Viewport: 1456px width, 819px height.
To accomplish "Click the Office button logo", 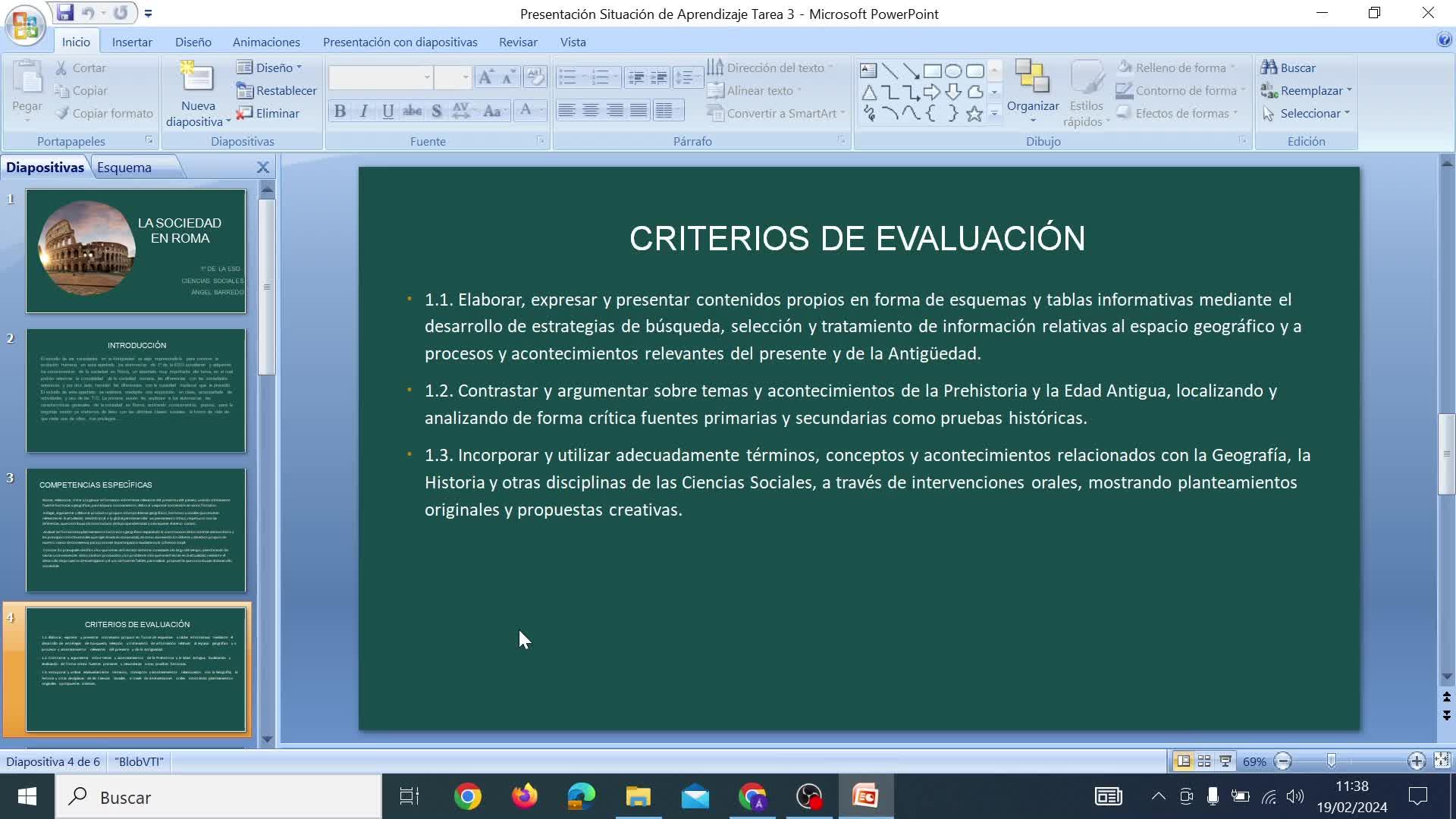I will (x=25, y=25).
